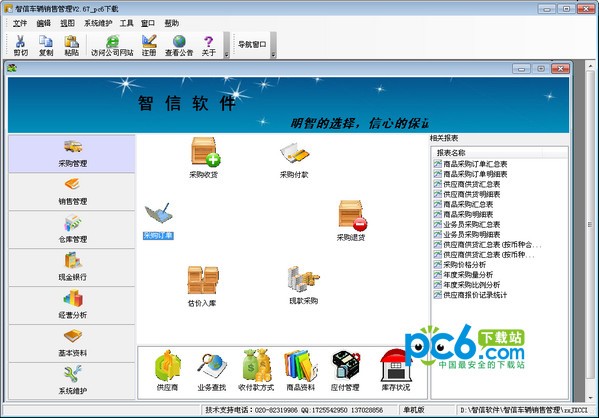Viewport: 599px width, 418px height.
Task: Open report 商品采购汇总表
Action: (463, 204)
